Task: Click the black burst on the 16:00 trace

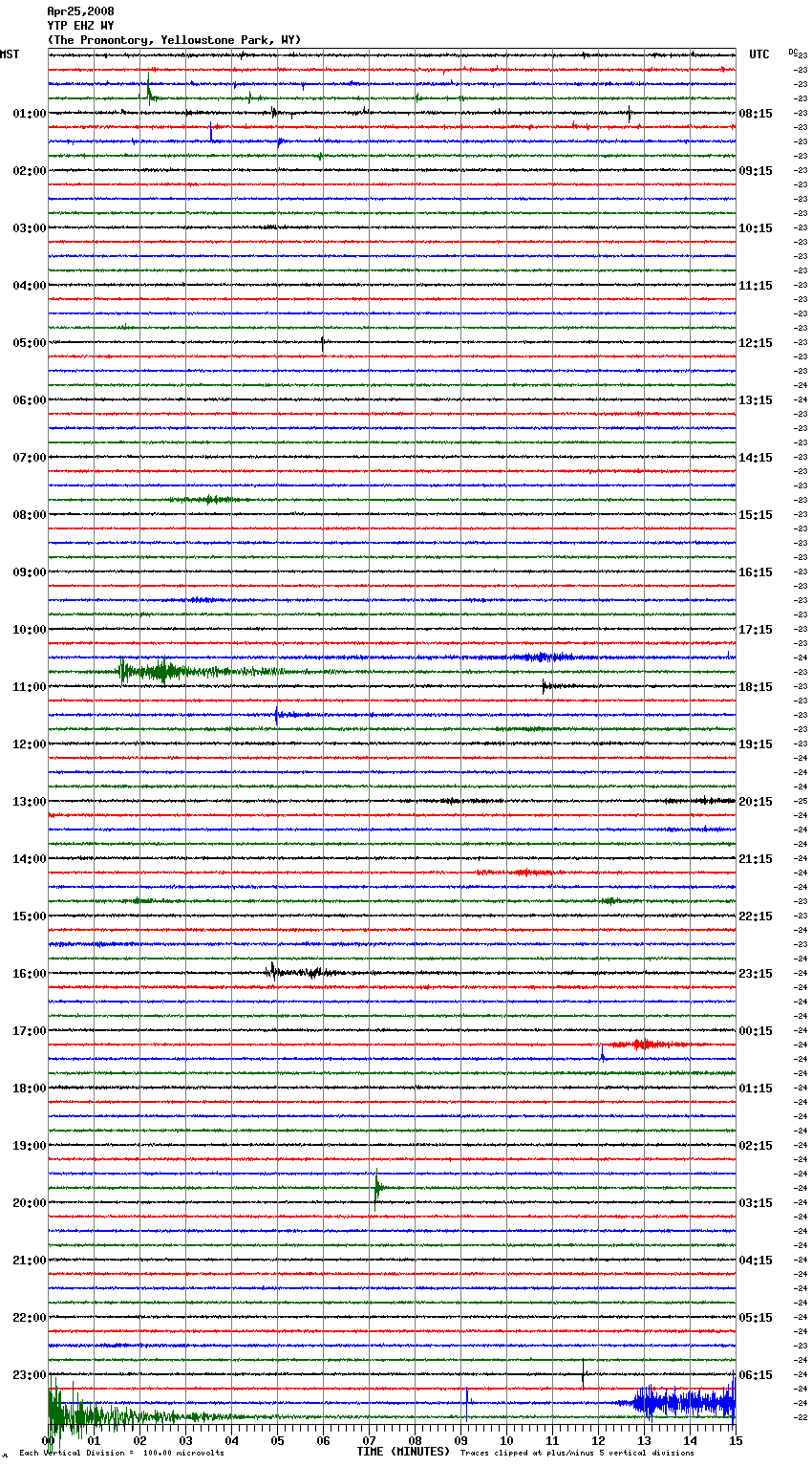Action: [306, 973]
